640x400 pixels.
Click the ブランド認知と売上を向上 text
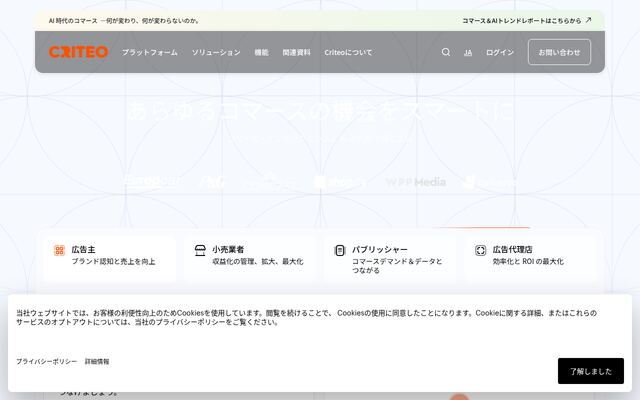point(113,261)
